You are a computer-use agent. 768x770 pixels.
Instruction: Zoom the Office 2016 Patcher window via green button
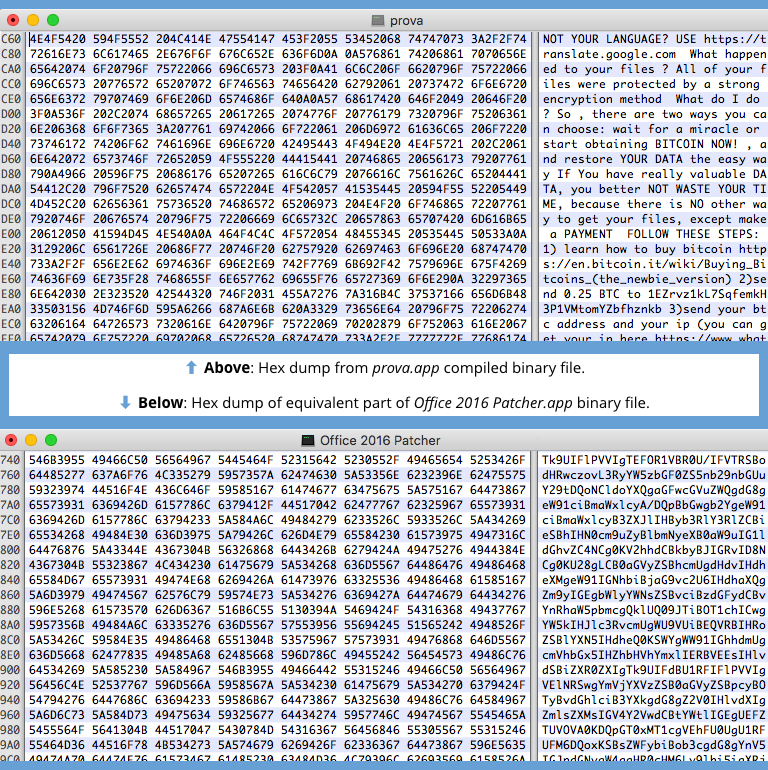pyautogui.click(x=51, y=440)
